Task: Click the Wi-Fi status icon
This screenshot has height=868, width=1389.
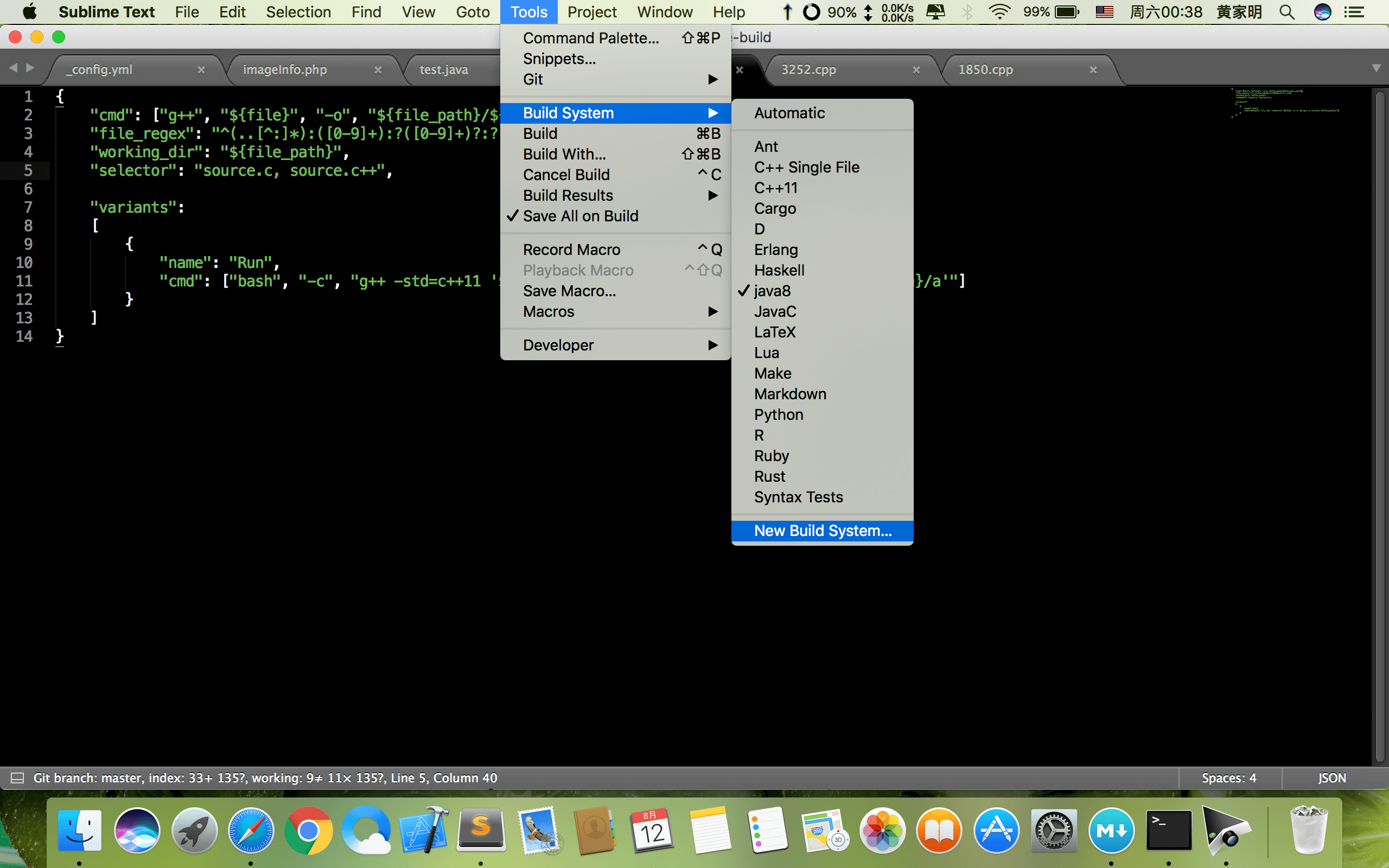Action: tap(999, 12)
